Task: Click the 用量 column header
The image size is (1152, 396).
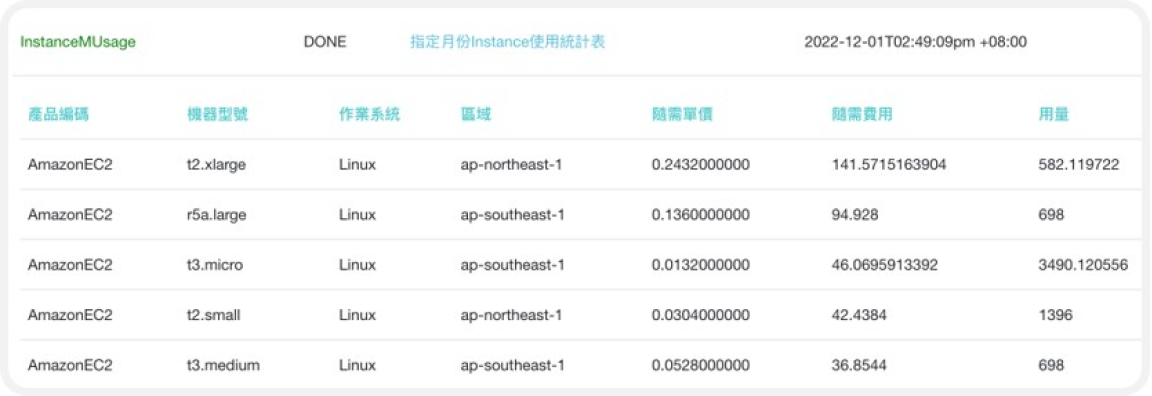Action: point(1054,114)
